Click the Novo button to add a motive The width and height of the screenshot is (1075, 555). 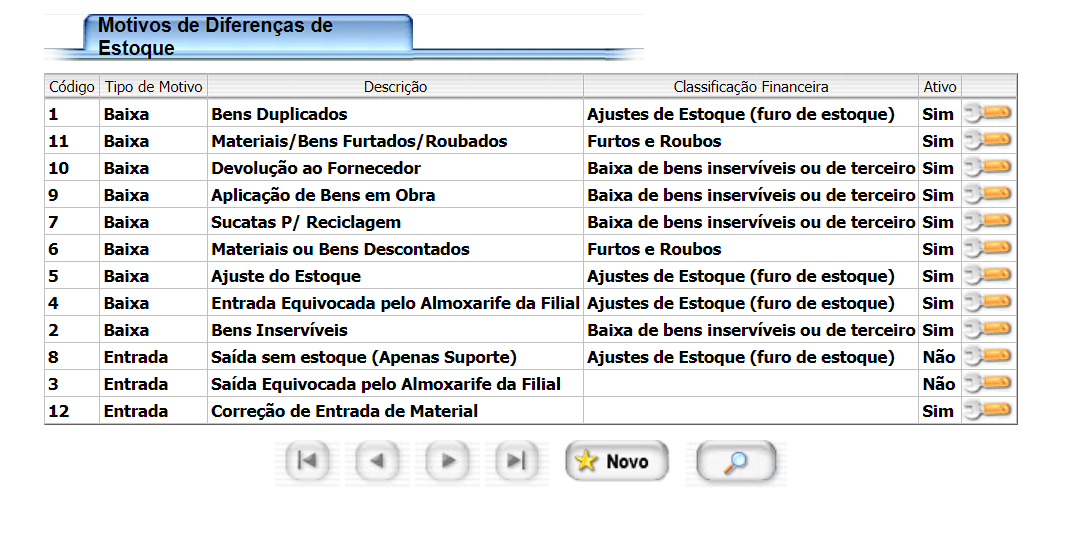[x=615, y=461]
